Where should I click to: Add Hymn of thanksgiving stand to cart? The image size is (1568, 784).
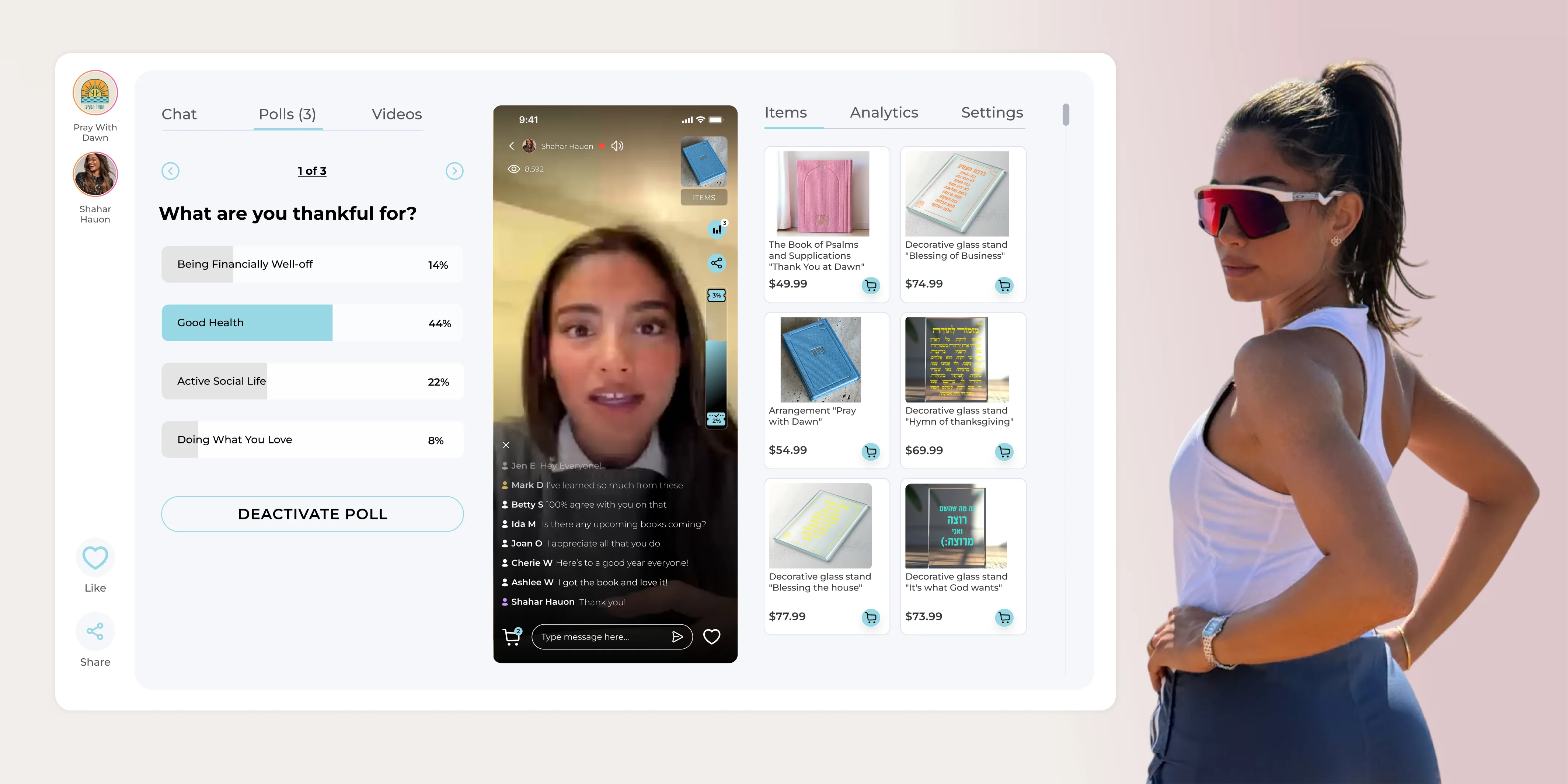1004,452
